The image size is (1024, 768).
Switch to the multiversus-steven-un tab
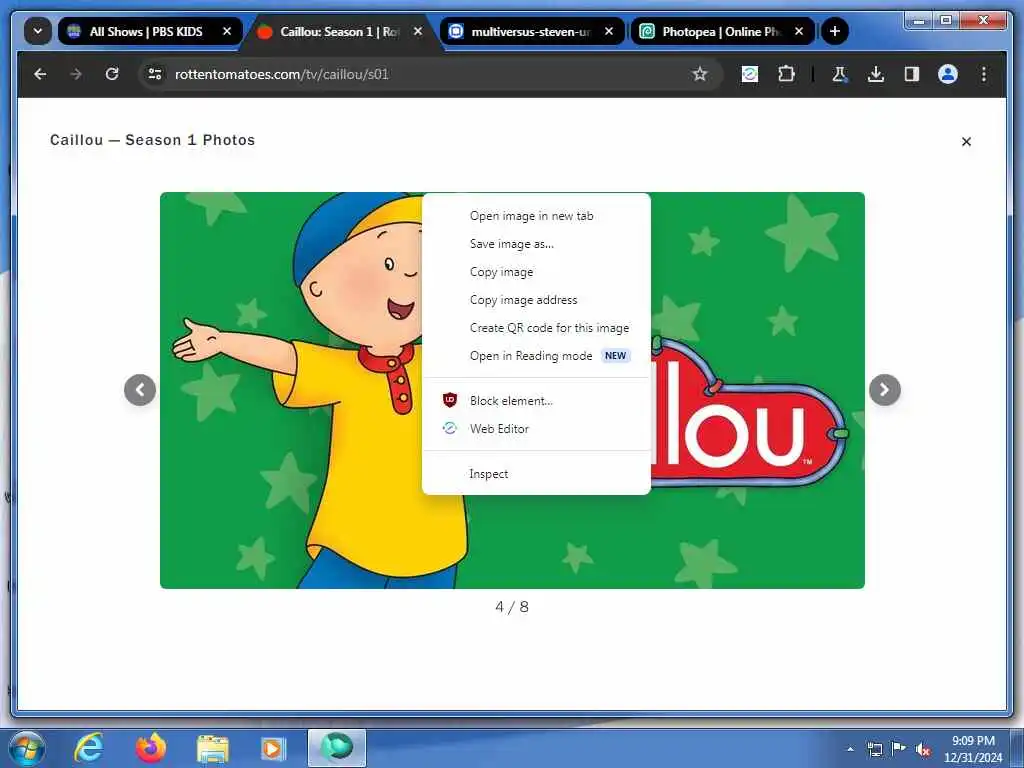(x=530, y=31)
